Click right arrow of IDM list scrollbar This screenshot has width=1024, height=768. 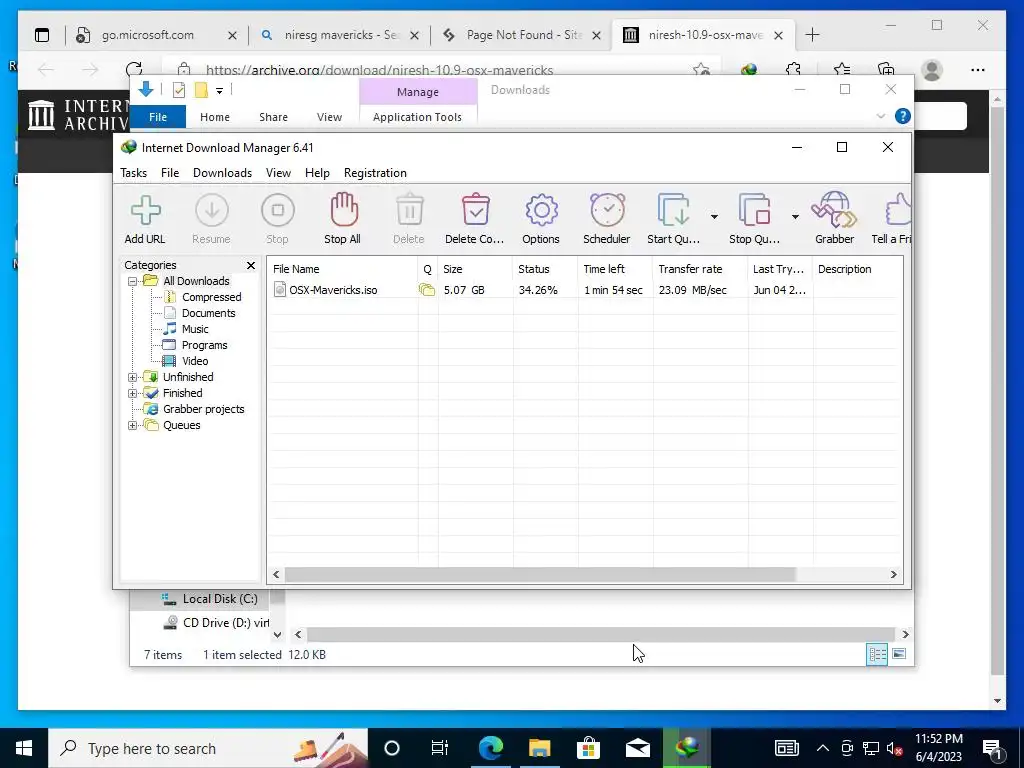click(893, 575)
